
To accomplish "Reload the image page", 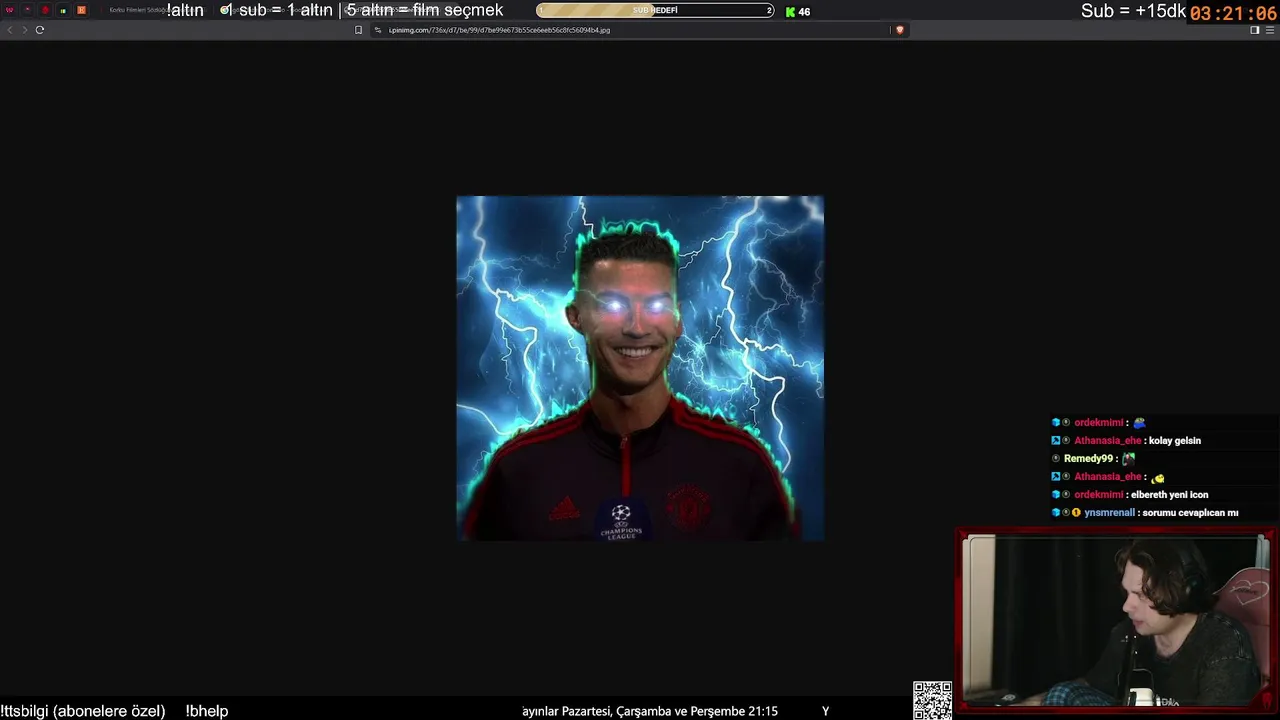I will pos(40,30).
